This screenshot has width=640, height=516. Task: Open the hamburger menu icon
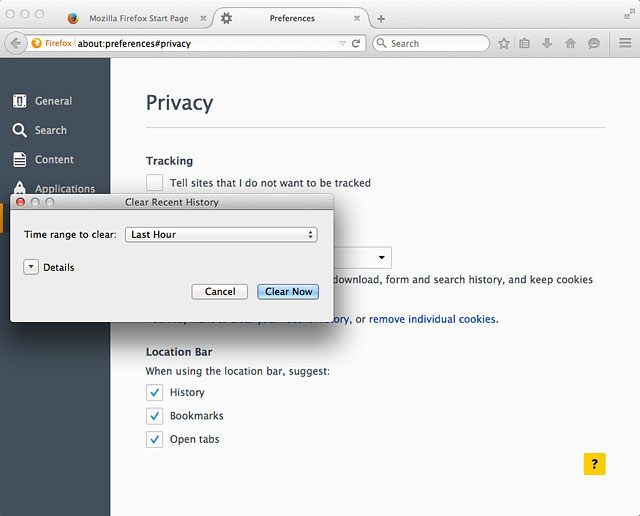pyautogui.click(x=625, y=42)
